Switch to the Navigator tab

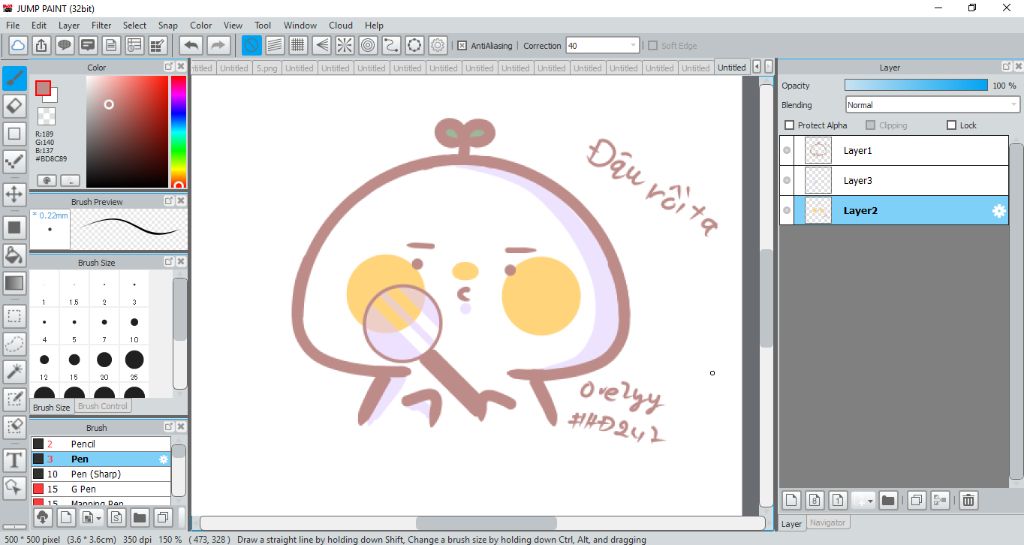[827, 523]
